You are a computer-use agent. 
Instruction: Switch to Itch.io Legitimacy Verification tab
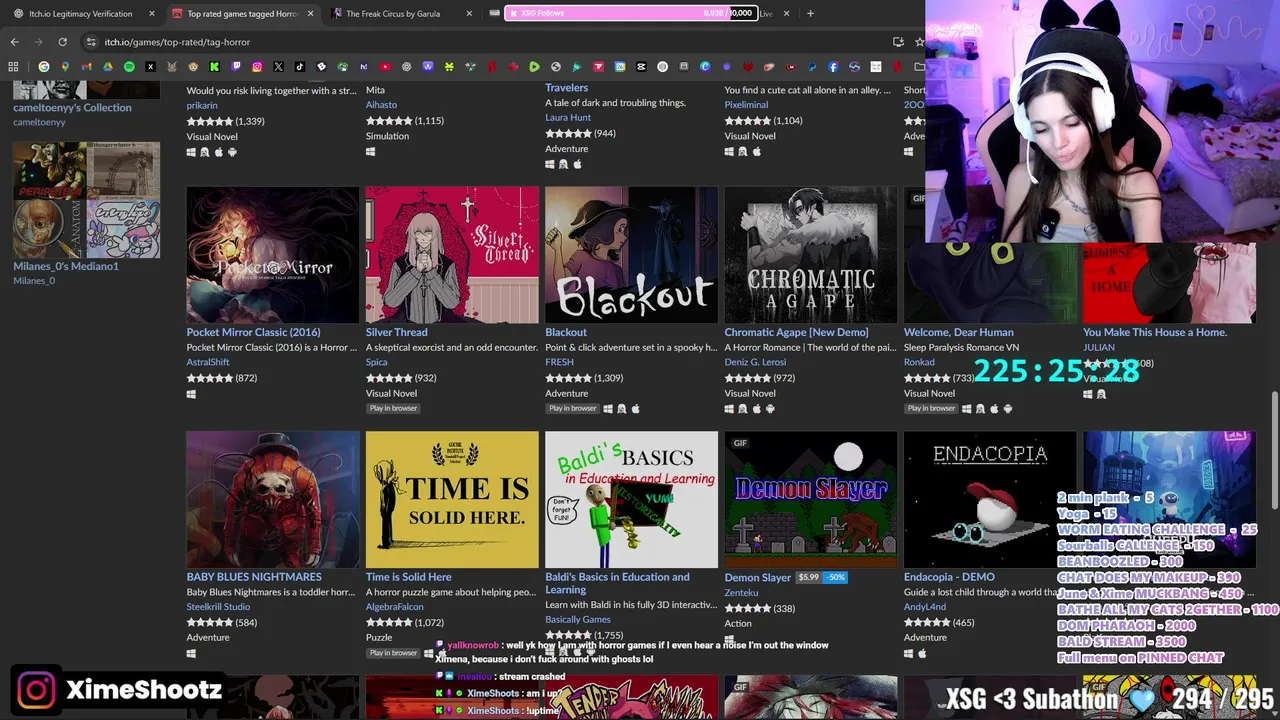[x=80, y=13]
